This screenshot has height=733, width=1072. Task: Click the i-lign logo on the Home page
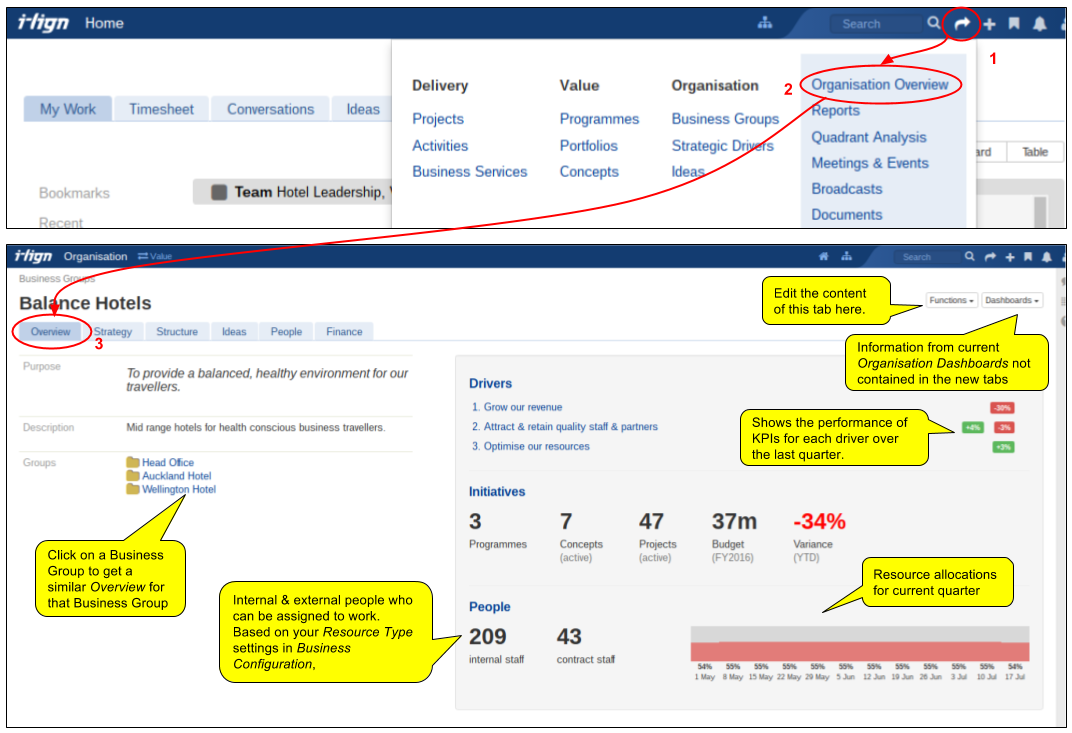[x=42, y=23]
